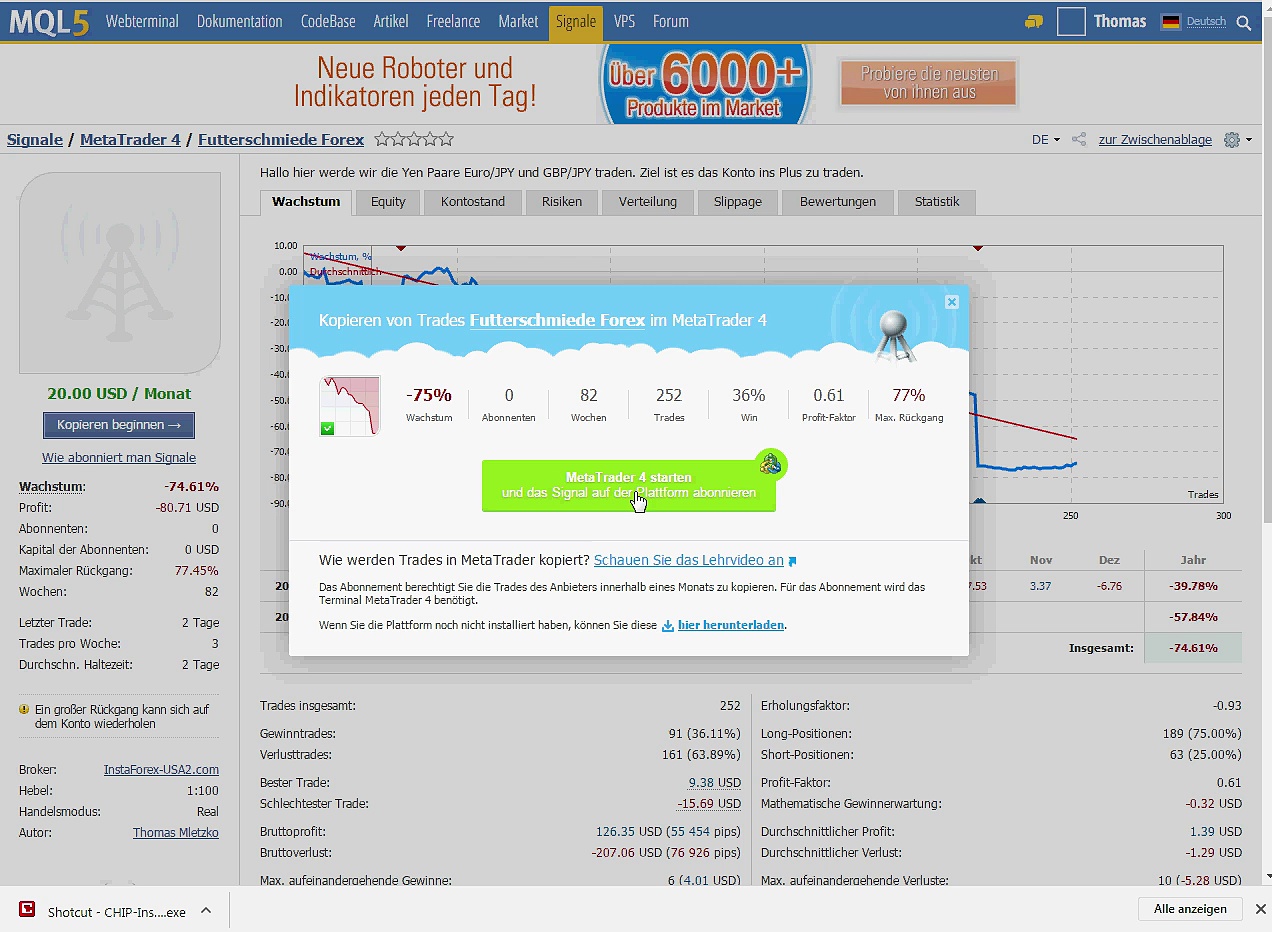Click the search magnifier icon
Screen dimensions: 1272x932
click(x=1244, y=22)
